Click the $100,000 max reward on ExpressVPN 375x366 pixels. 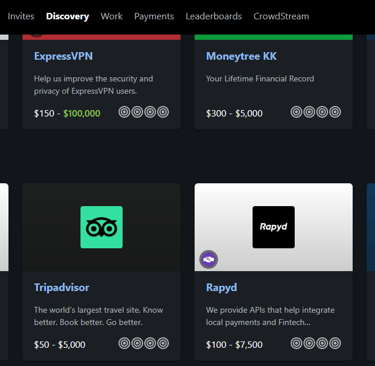(x=82, y=113)
